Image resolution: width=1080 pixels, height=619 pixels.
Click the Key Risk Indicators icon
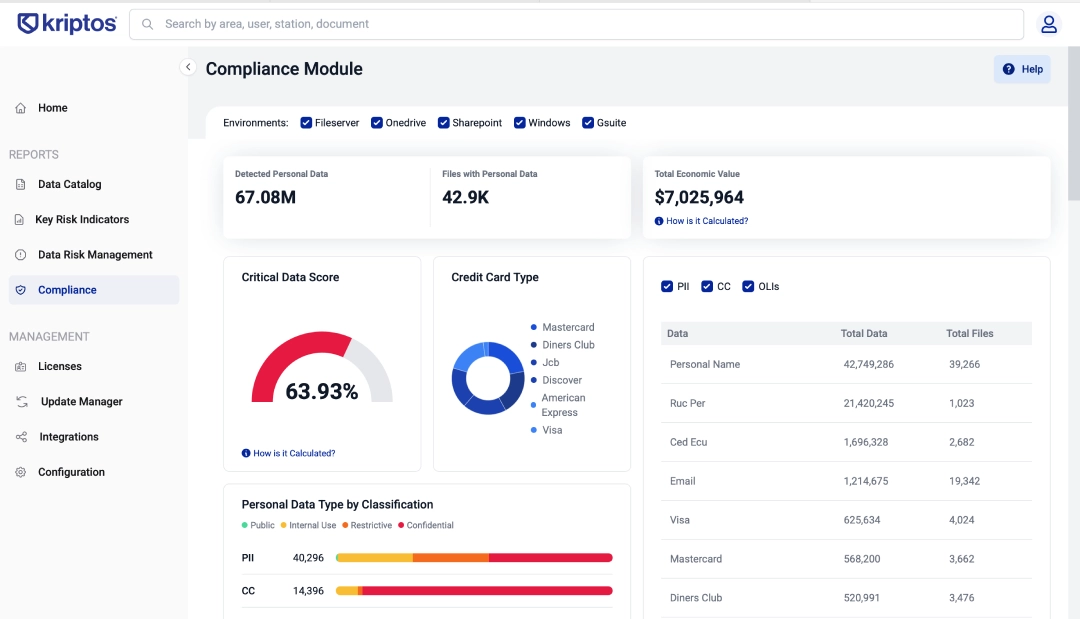22,219
